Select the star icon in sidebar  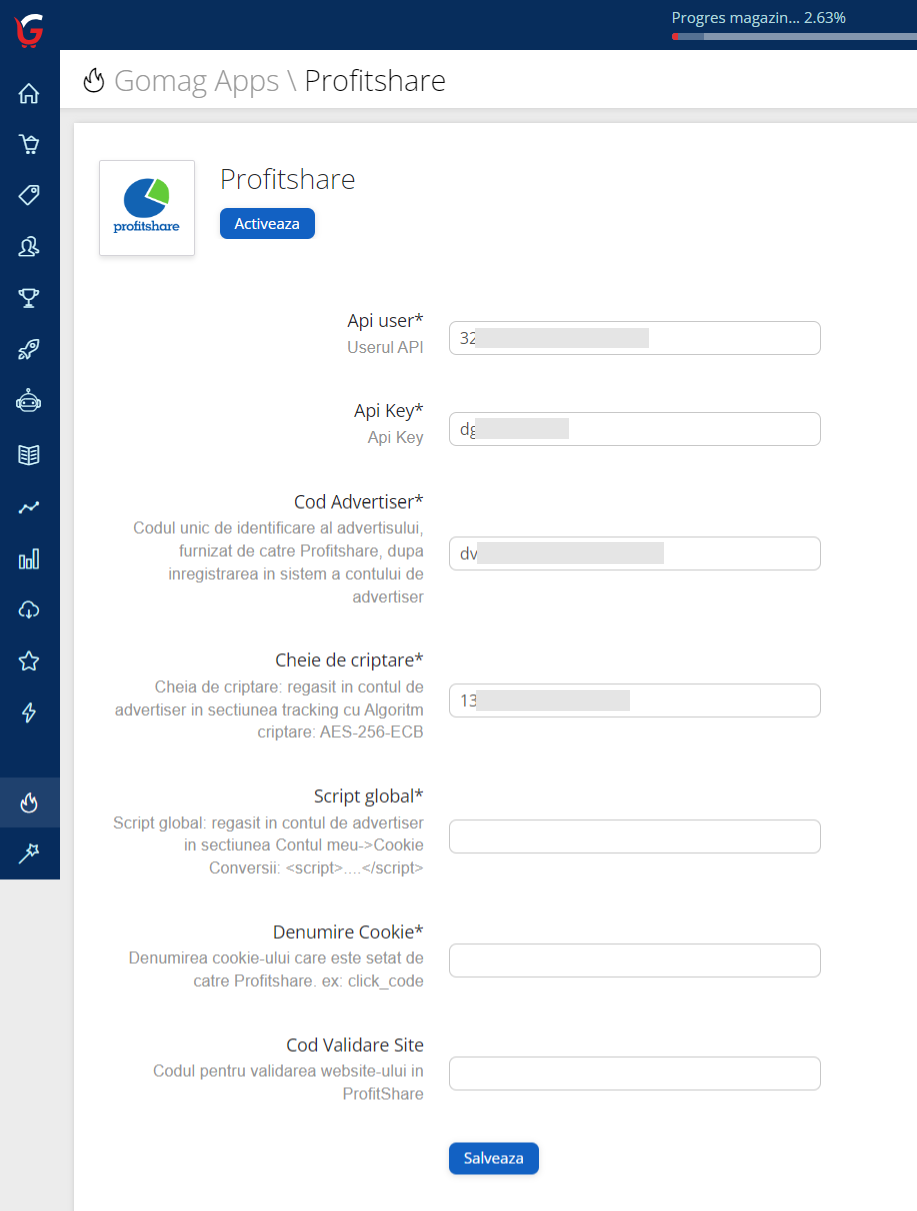pyautogui.click(x=29, y=661)
